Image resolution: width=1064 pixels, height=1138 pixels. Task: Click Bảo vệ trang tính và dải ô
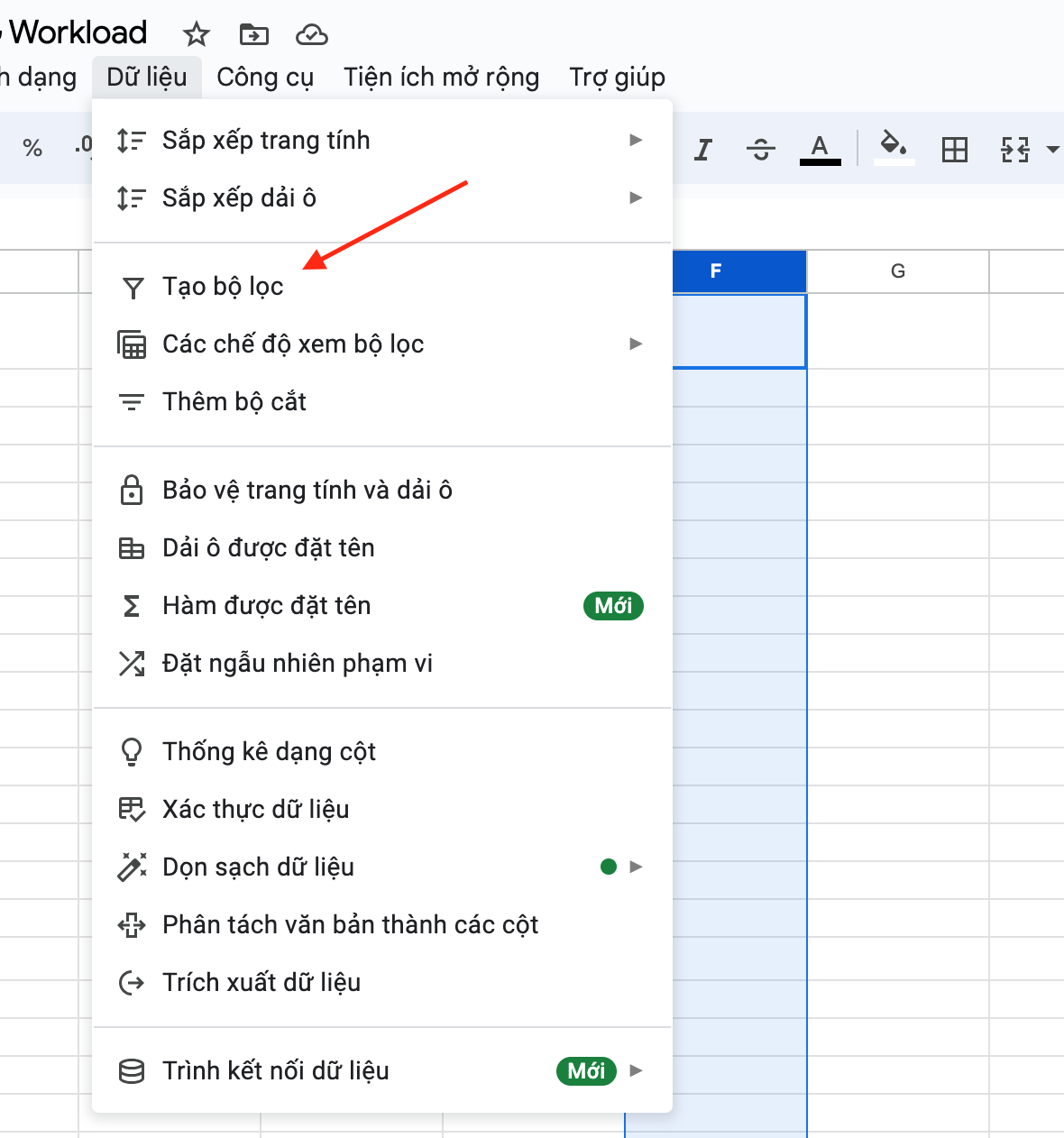coord(307,490)
